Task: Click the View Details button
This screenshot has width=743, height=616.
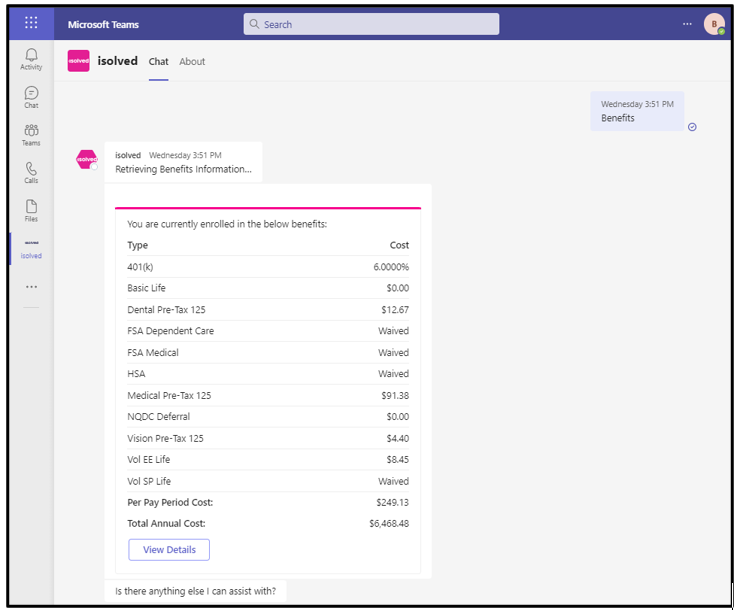Action: pos(169,550)
